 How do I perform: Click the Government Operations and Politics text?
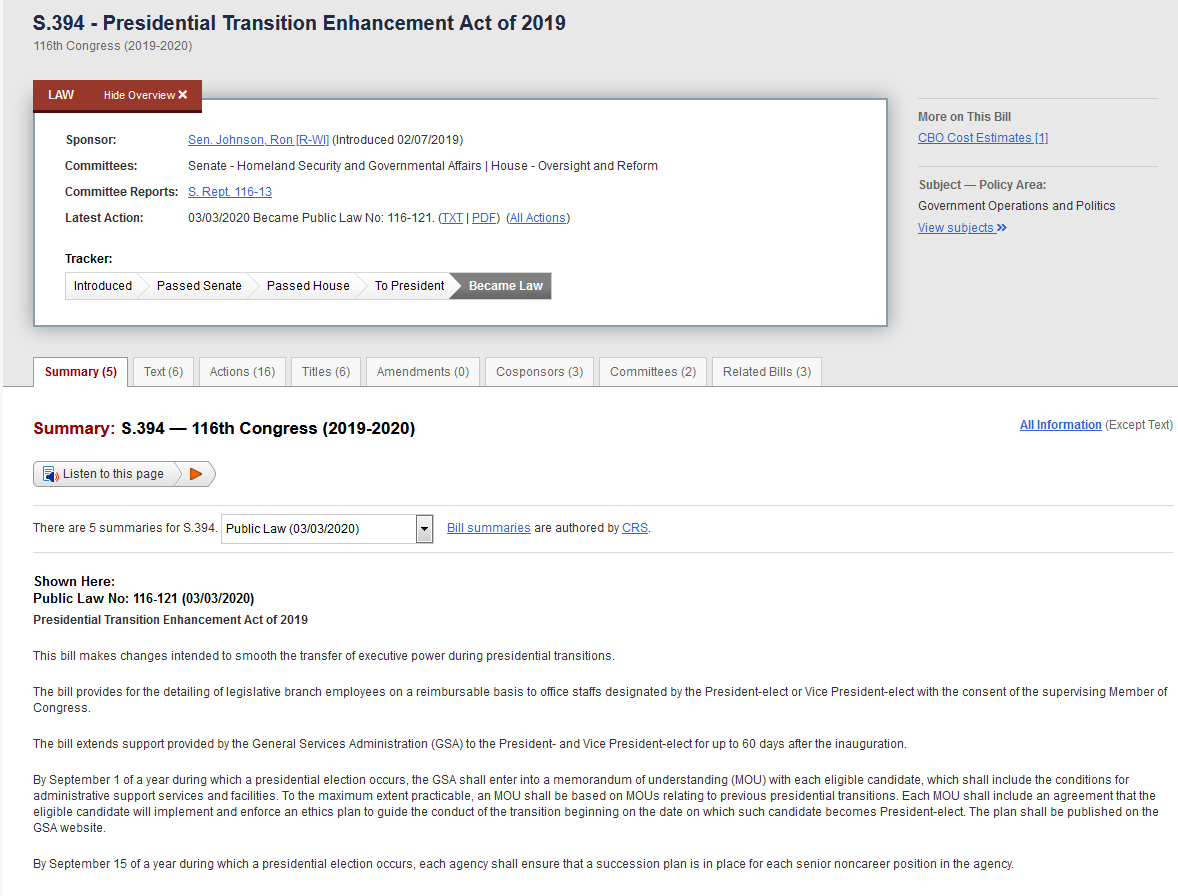click(x=1016, y=206)
